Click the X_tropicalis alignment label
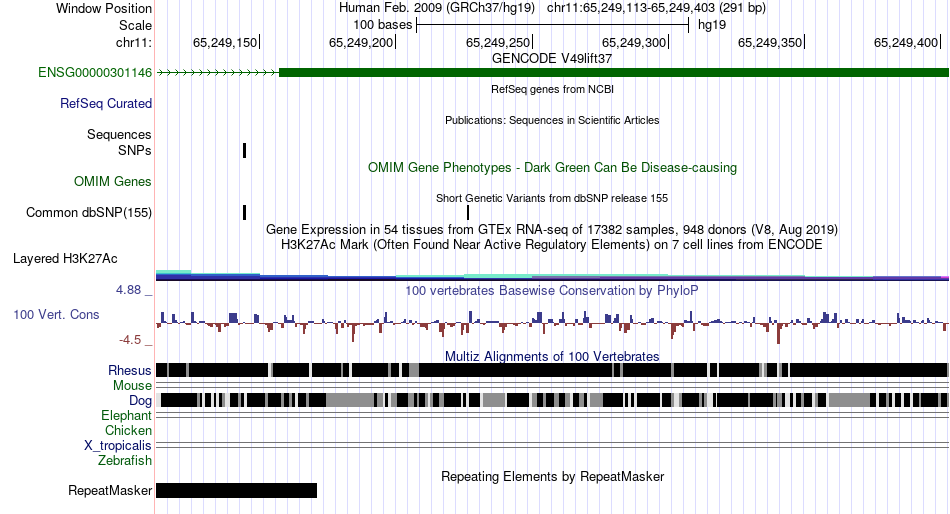950x514 pixels. [x=118, y=446]
